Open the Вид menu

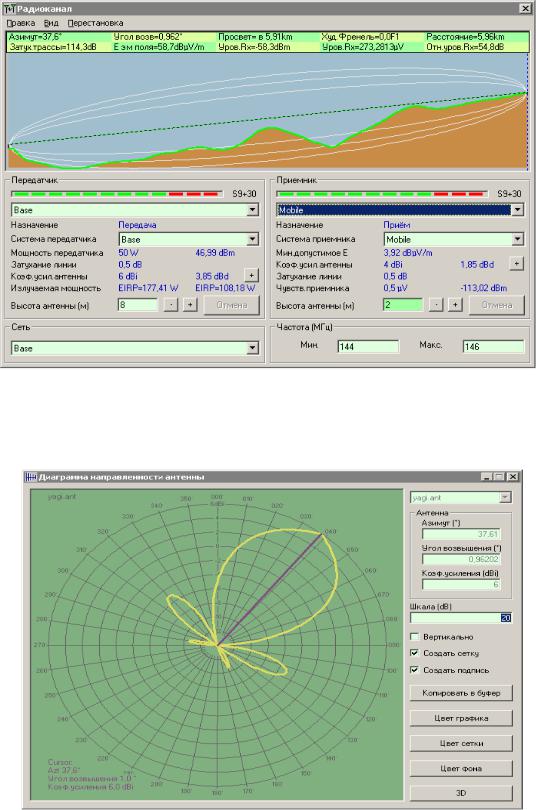click(x=51, y=23)
